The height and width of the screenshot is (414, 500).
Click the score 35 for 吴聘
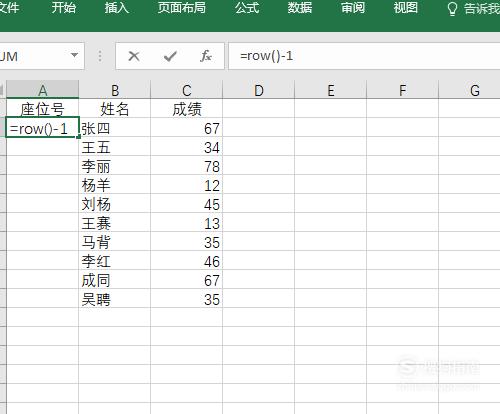click(x=187, y=298)
